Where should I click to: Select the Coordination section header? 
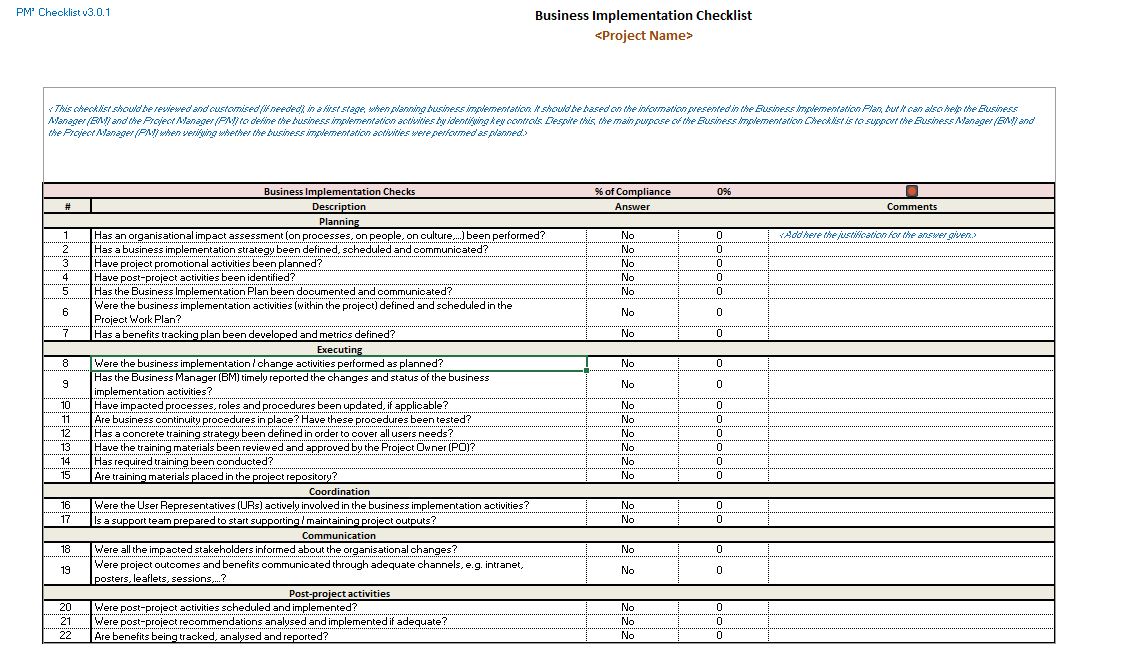point(339,492)
